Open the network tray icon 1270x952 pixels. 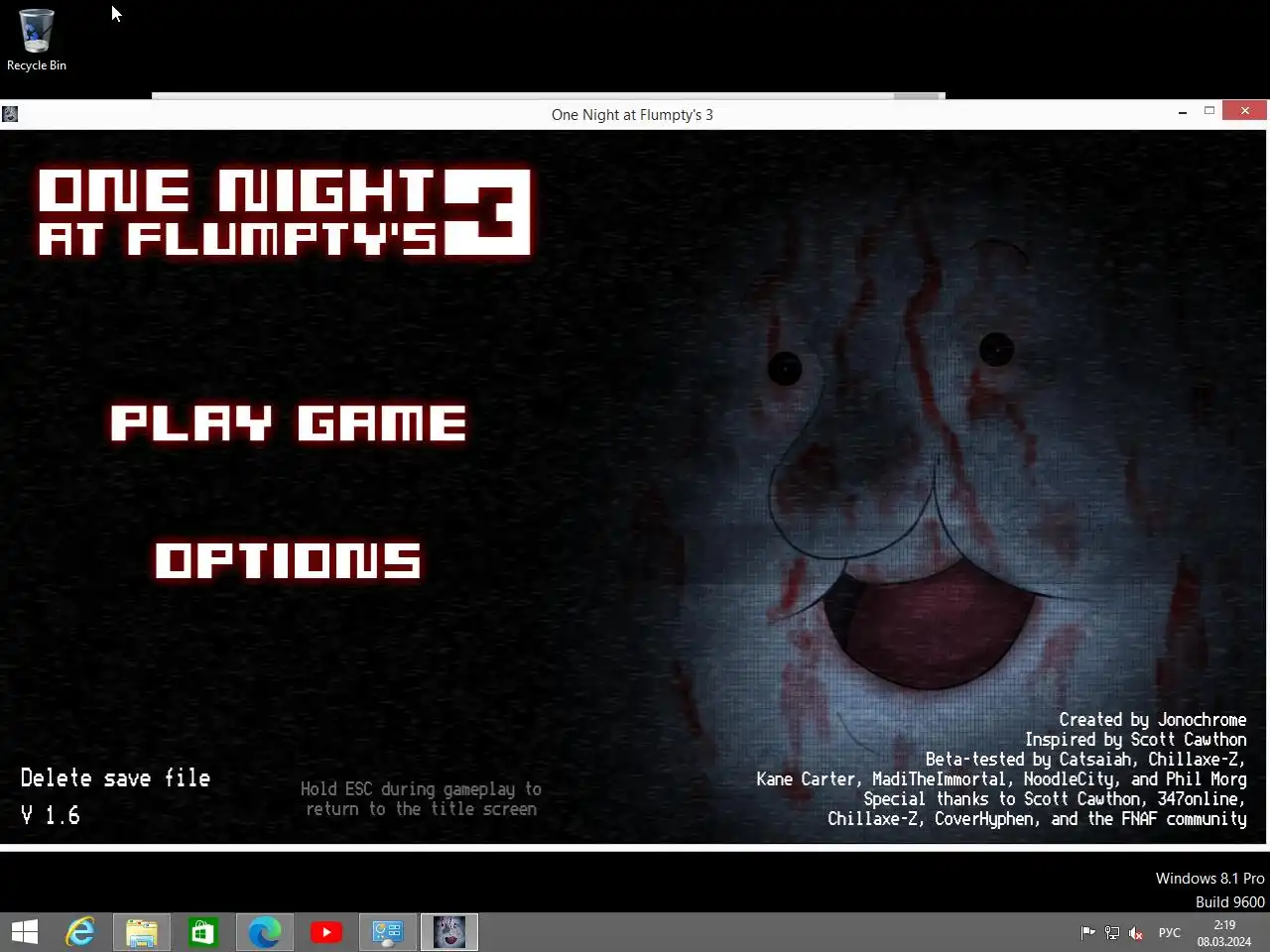click(1112, 933)
